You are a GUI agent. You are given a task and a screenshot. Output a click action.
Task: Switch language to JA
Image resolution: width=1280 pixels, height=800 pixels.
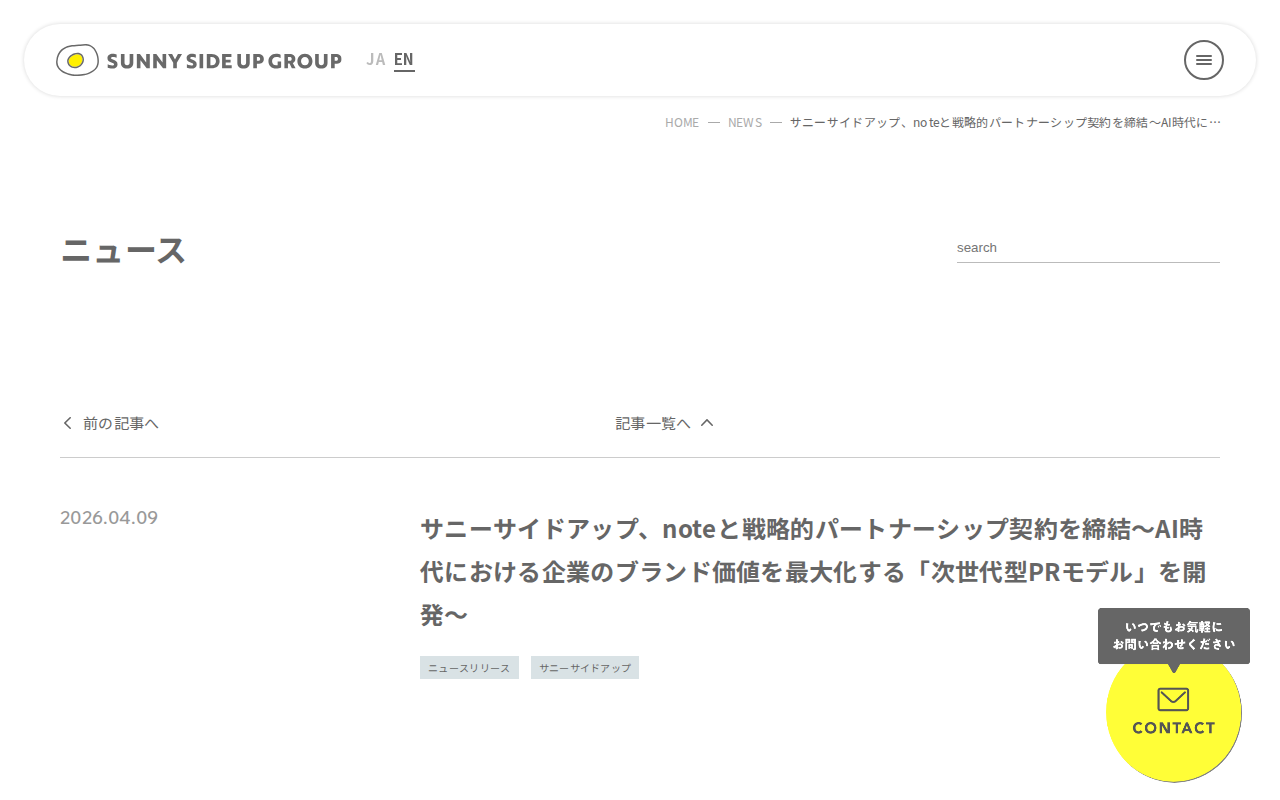pos(375,60)
